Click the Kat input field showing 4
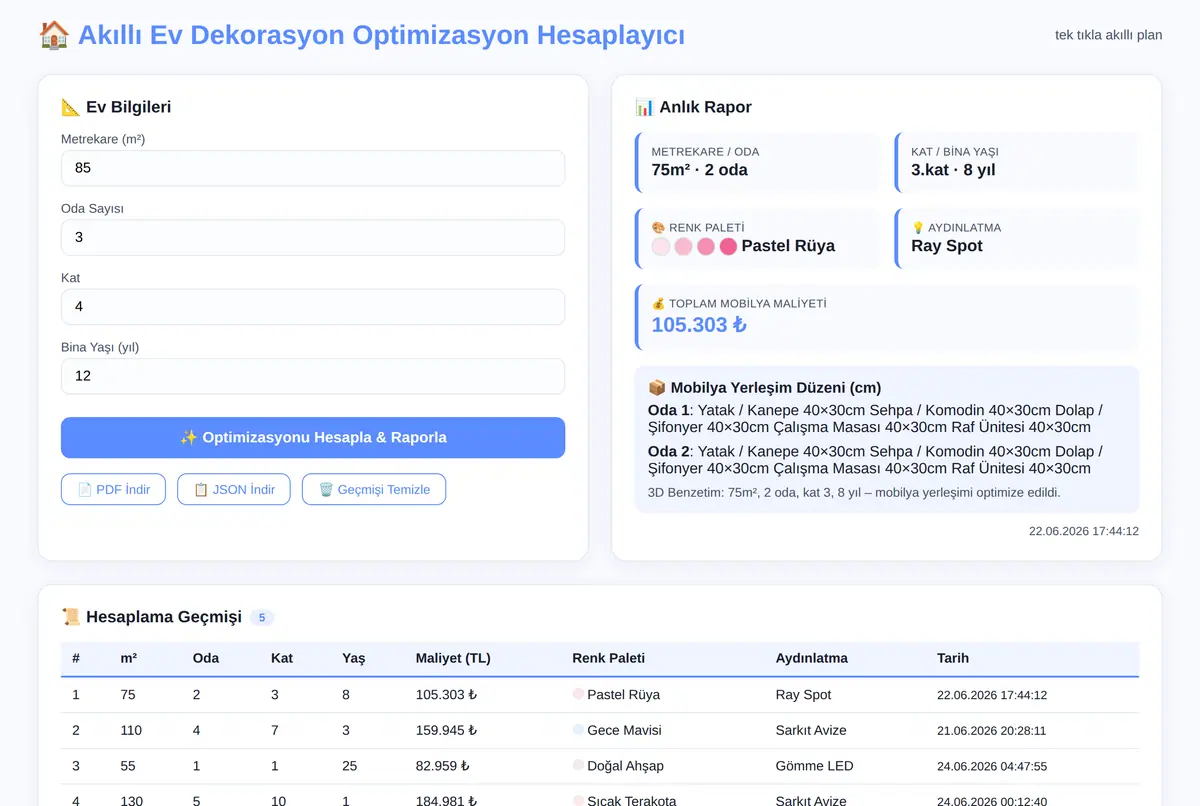1200x806 pixels. (x=313, y=307)
